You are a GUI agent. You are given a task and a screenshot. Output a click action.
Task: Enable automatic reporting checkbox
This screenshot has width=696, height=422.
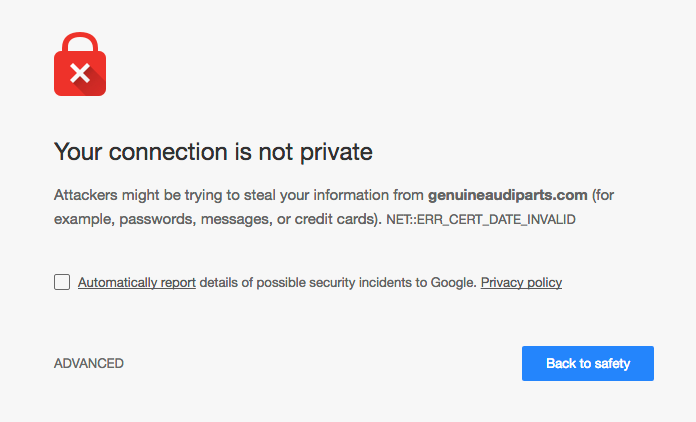tap(62, 282)
